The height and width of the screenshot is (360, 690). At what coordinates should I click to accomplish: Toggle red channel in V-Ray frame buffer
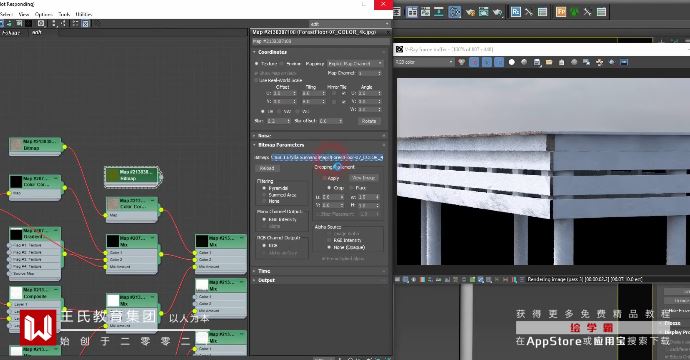tap(474, 62)
